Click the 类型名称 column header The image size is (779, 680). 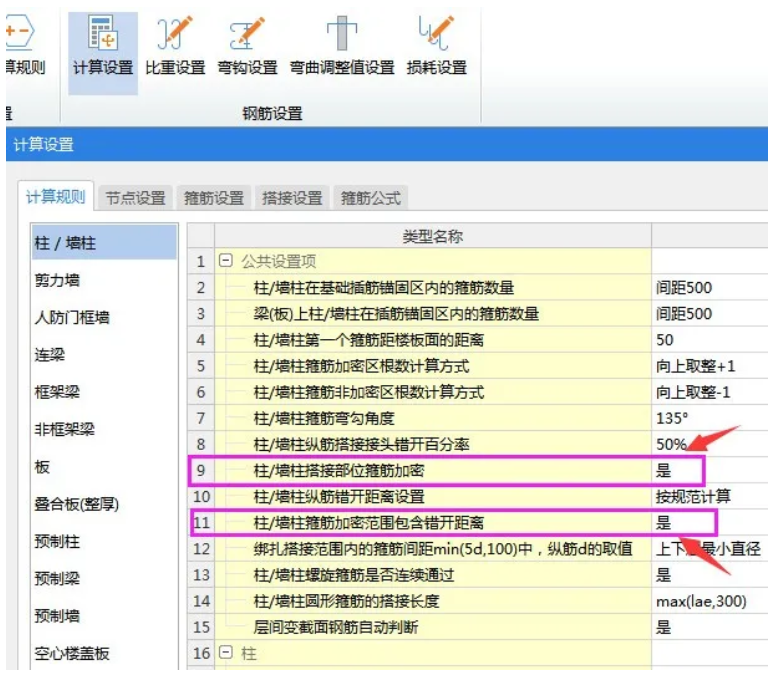pos(433,236)
